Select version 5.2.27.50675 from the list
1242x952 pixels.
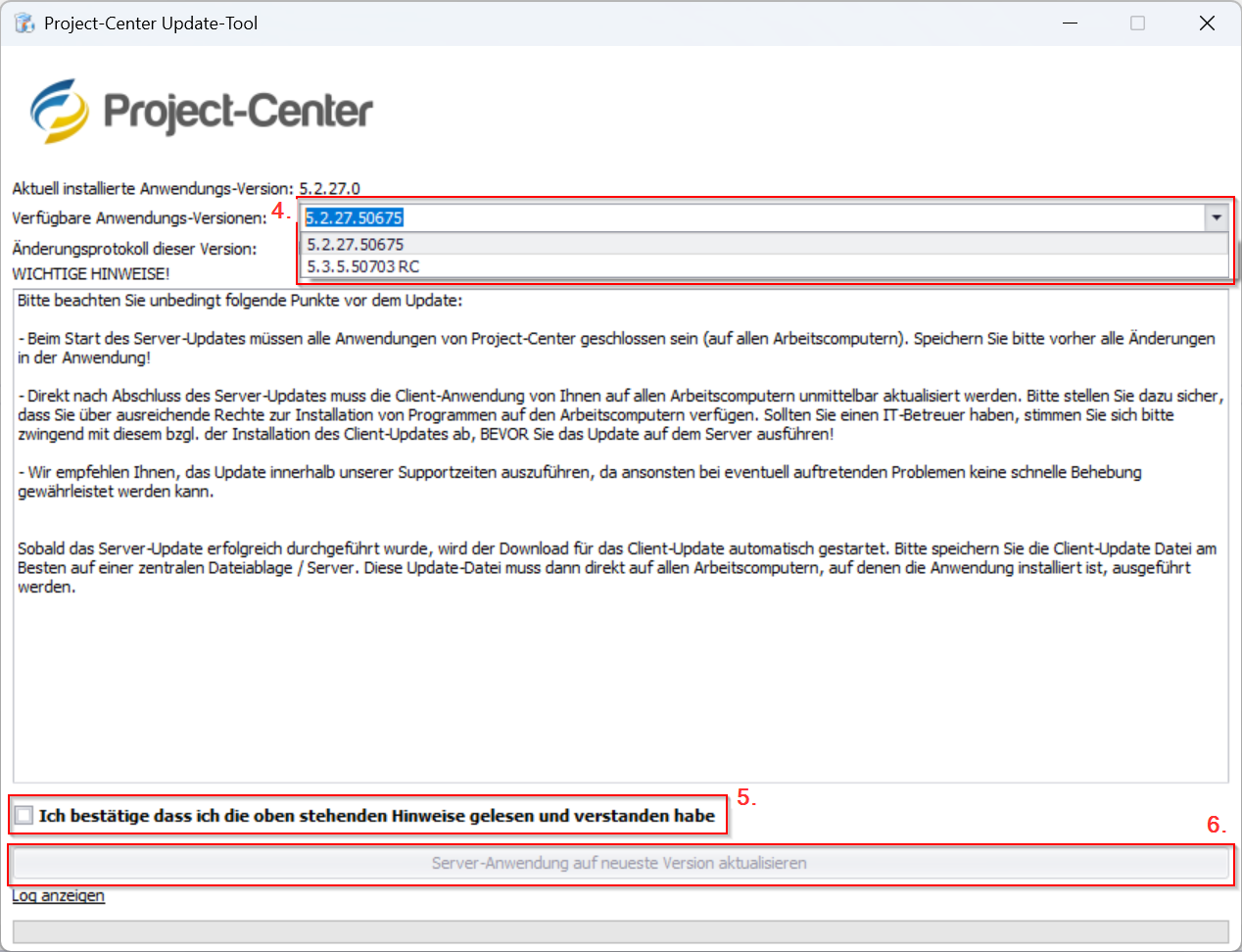[x=356, y=245]
